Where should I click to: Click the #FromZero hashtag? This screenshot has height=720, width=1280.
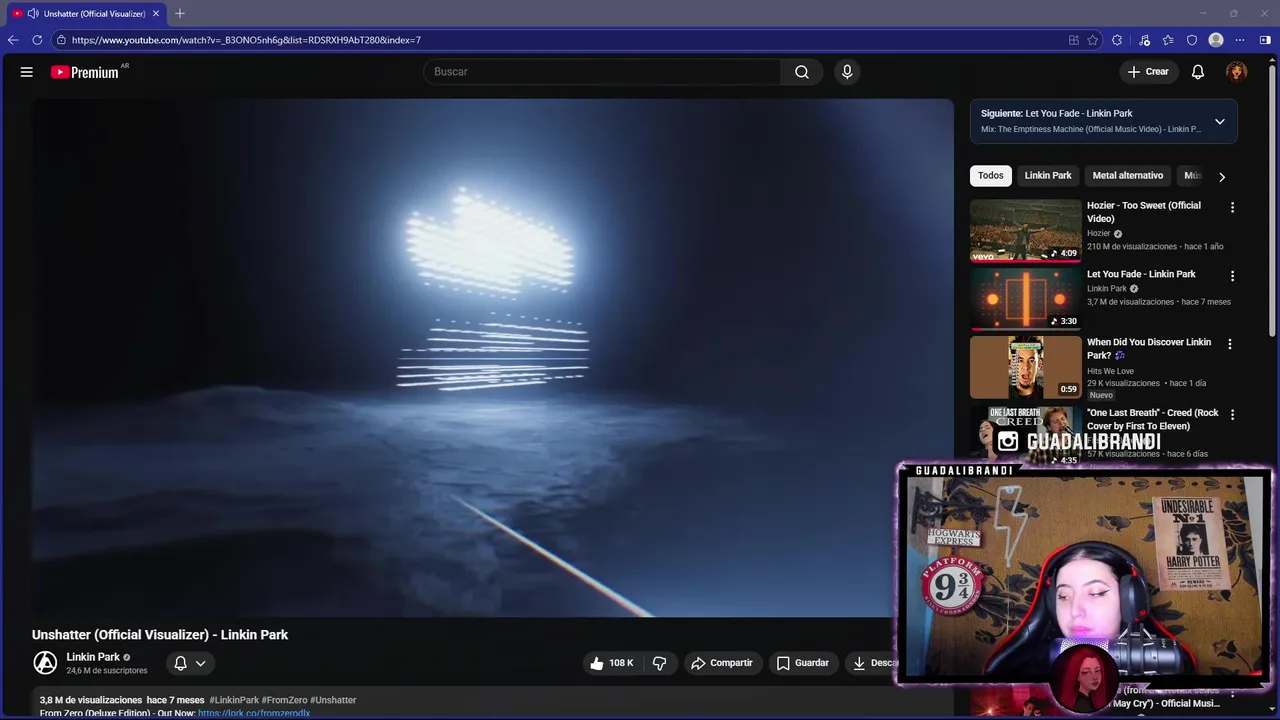click(x=284, y=700)
